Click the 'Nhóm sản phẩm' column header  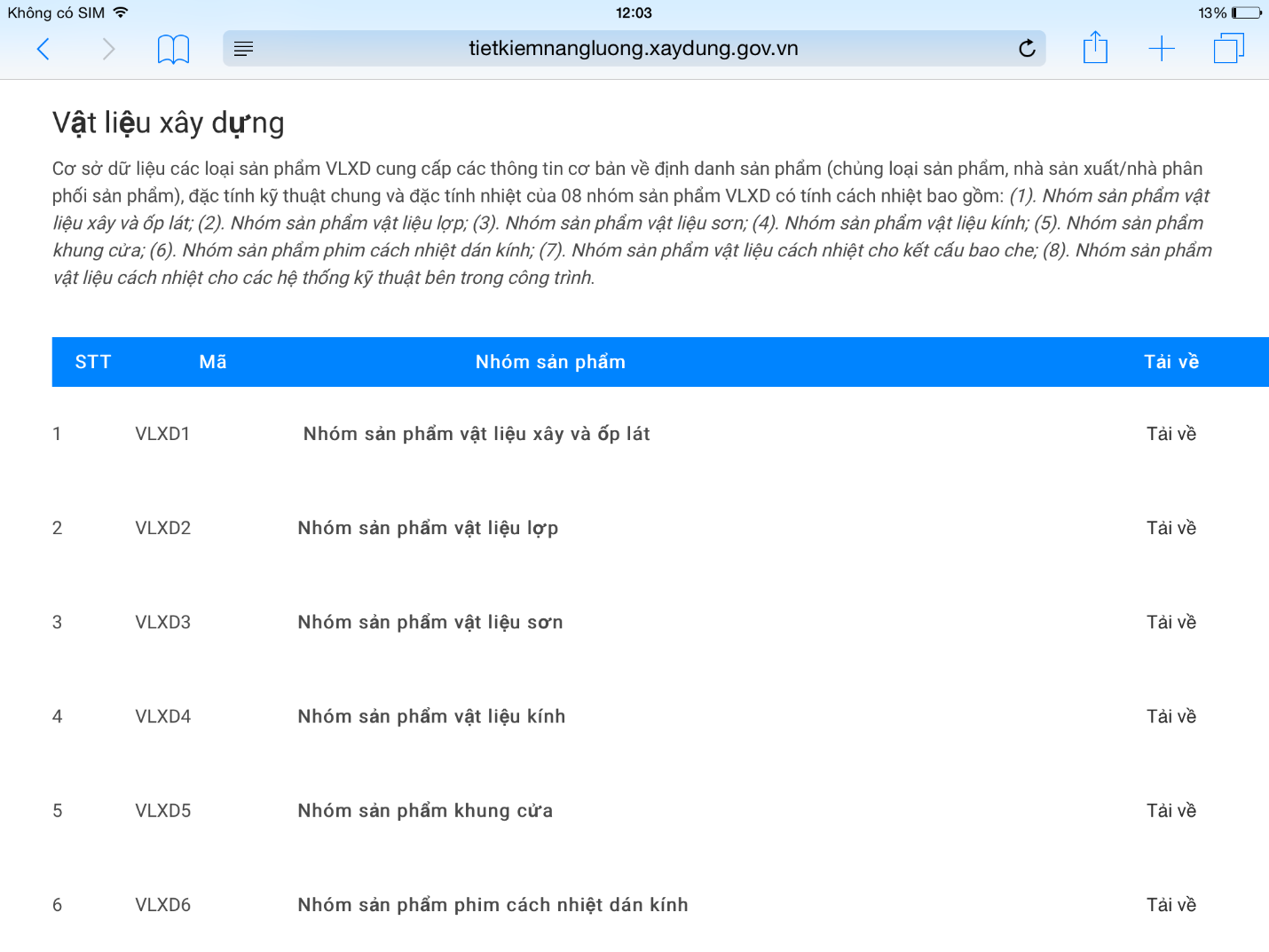(x=550, y=362)
